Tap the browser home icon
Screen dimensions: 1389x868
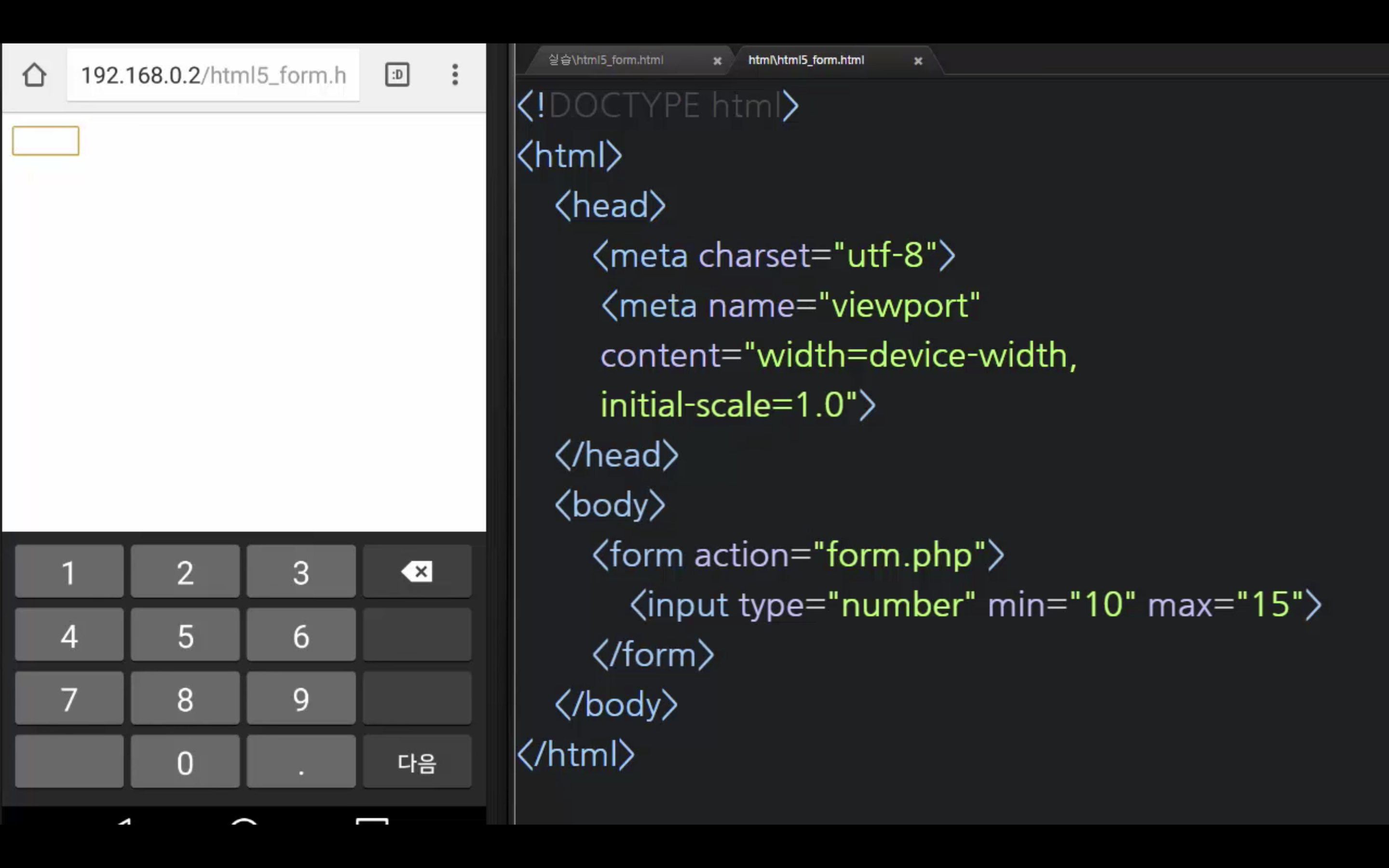tap(34, 75)
